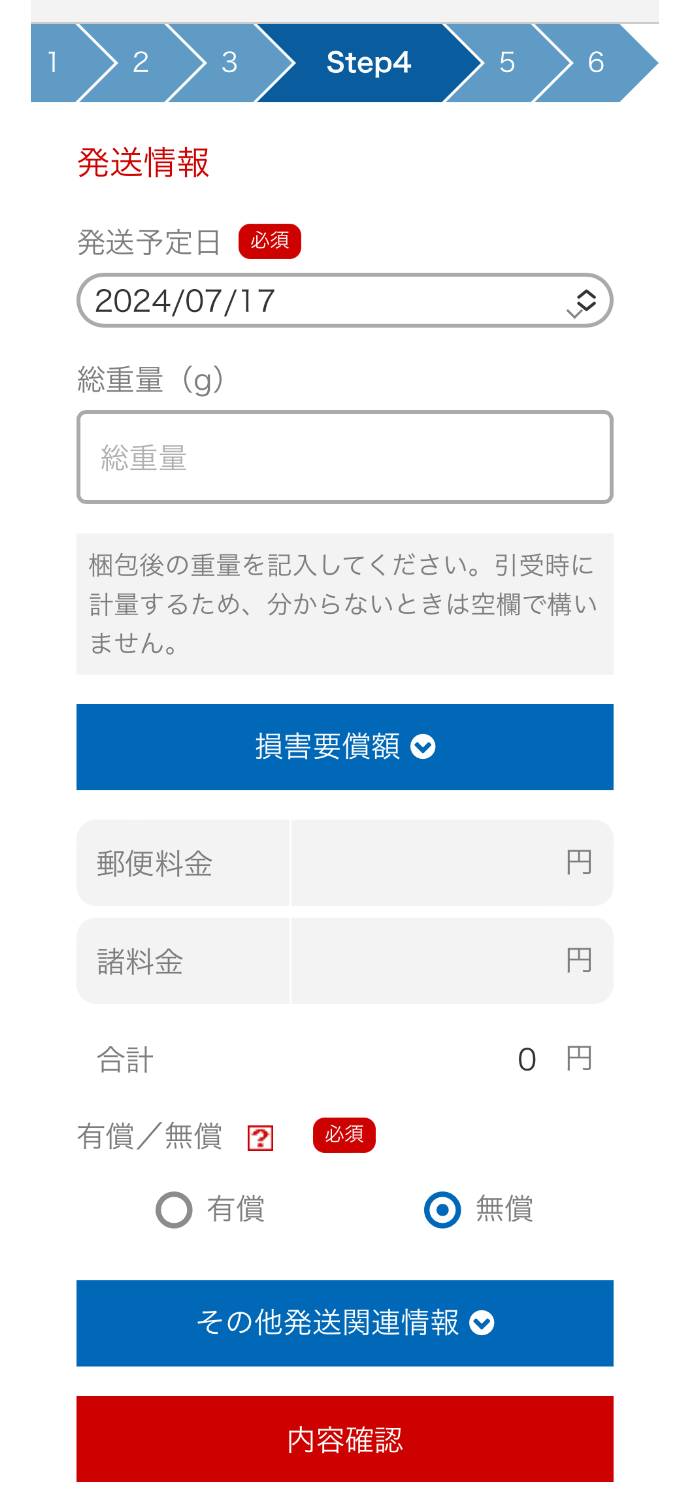Select the 有償 radio button
The width and height of the screenshot is (694, 1504).
pos(174,1210)
